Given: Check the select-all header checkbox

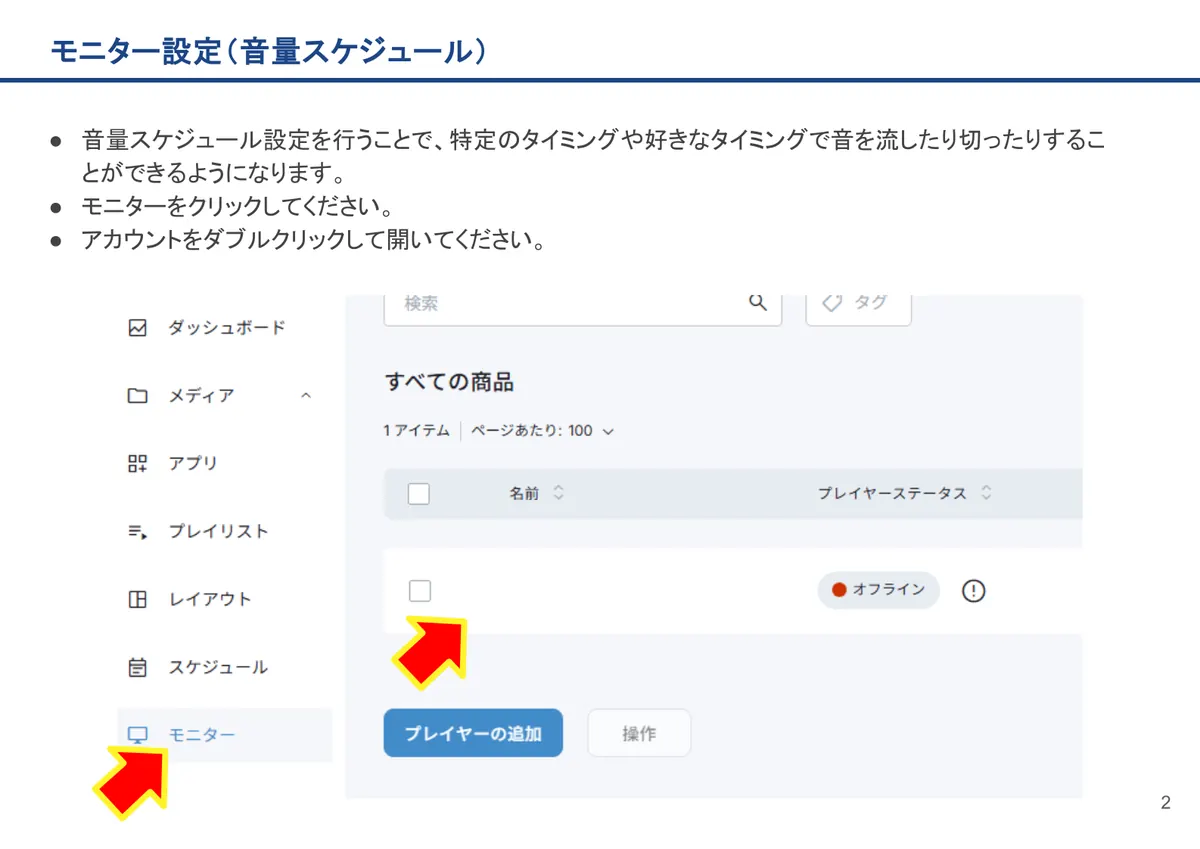Looking at the screenshot, I should 419,493.
